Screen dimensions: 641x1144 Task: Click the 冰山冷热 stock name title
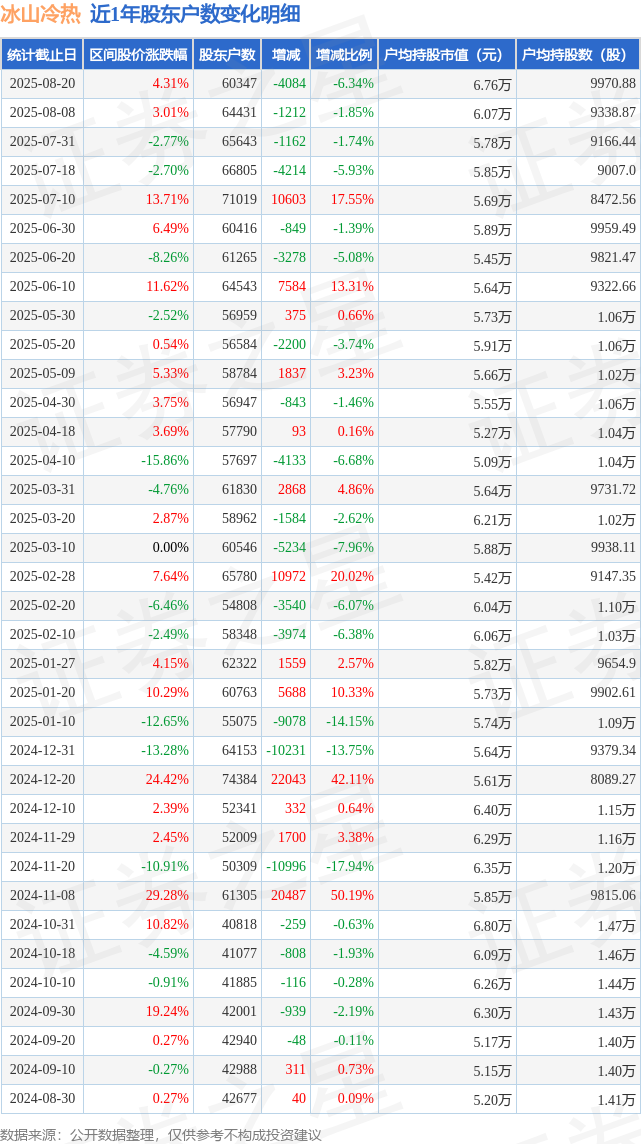[x=41, y=14]
